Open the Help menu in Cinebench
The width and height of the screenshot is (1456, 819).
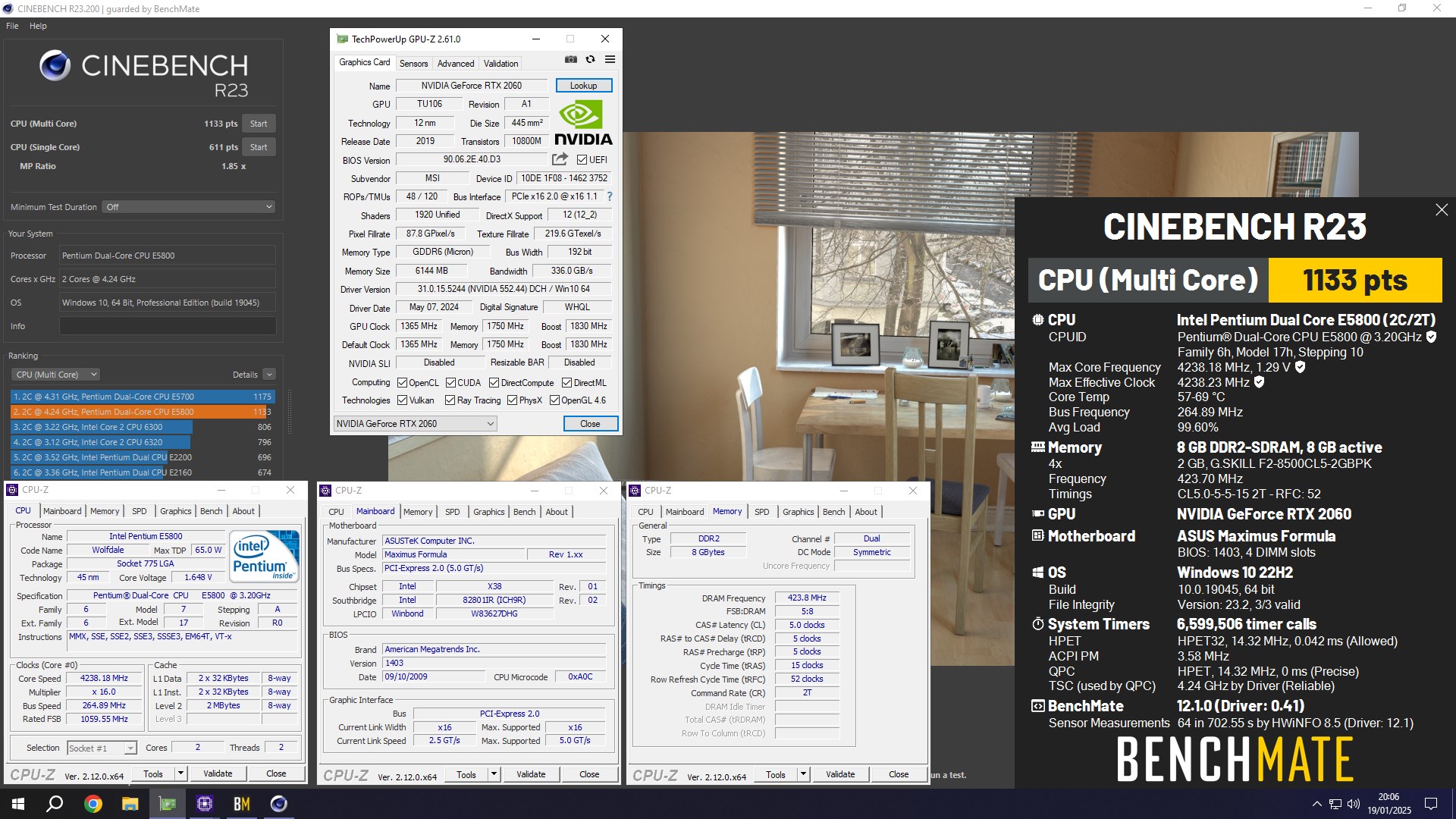38,26
